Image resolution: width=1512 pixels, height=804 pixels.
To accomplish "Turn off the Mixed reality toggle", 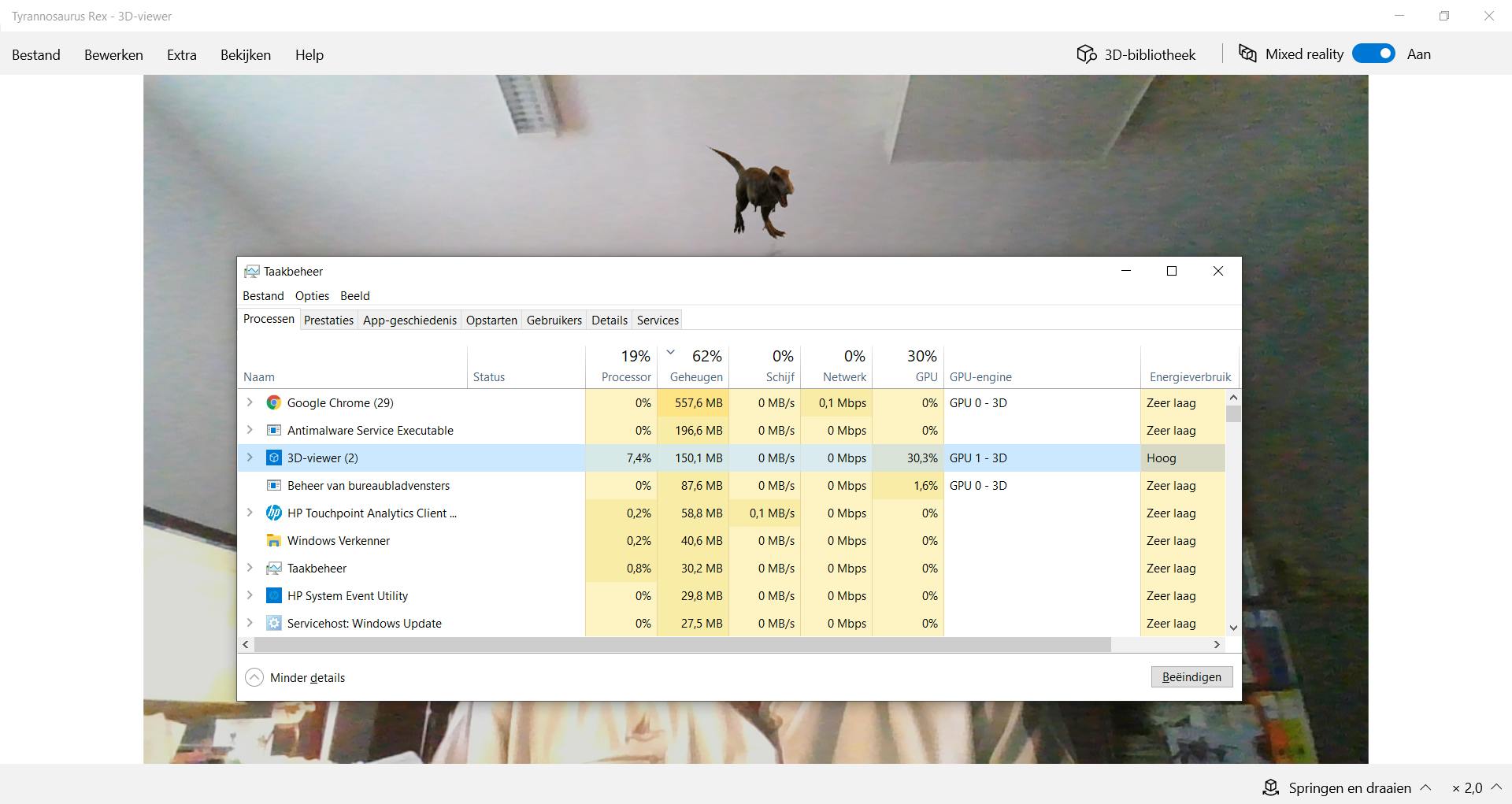I will click(x=1373, y=54).
